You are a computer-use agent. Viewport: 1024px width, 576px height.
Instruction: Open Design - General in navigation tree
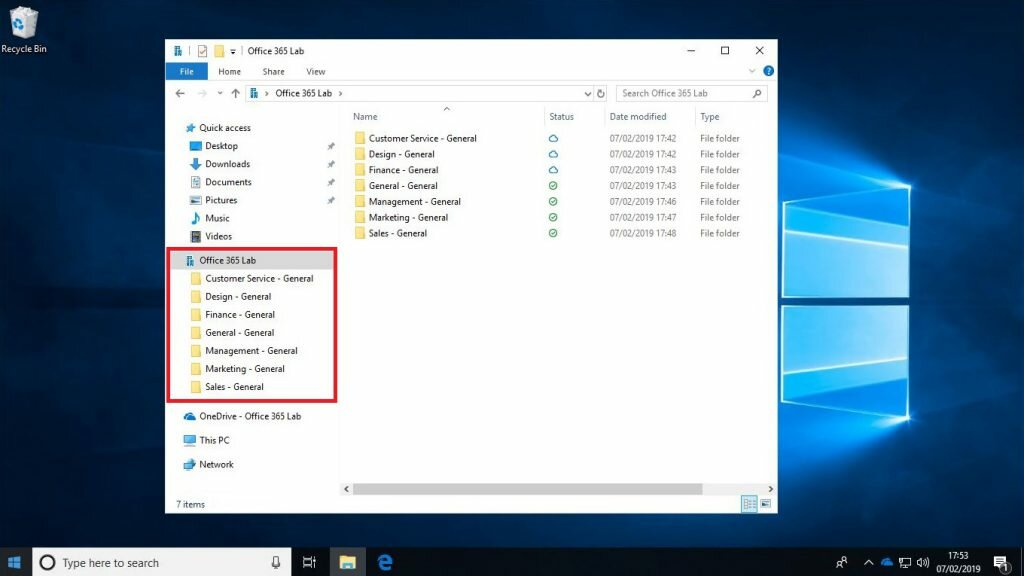(238, 297)
